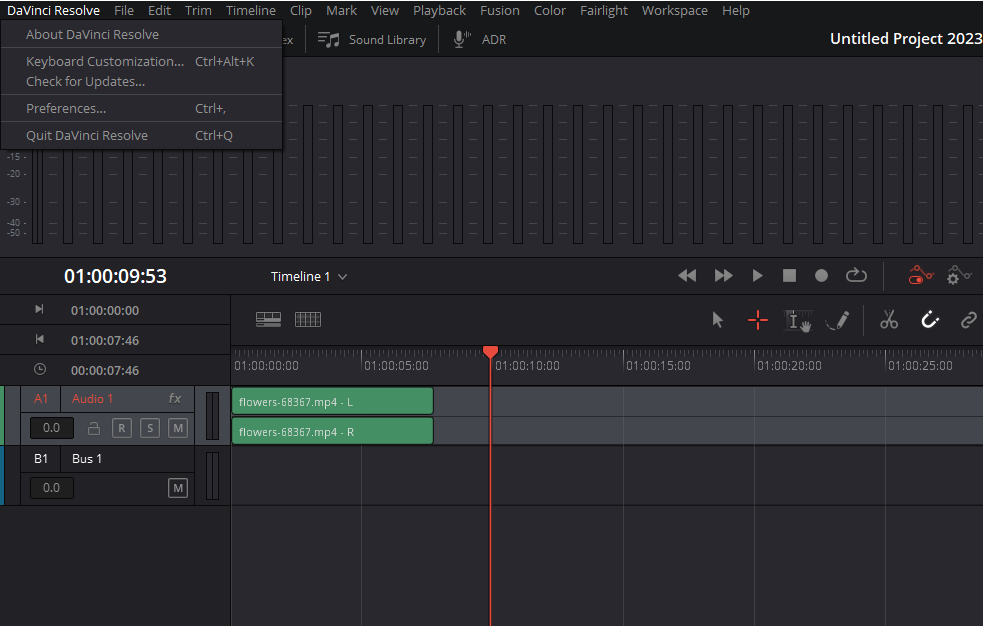The height and width of the screenshot is (626, 983).
Task: Open the ADR microphone panel
Action: [x=480, y=39]
